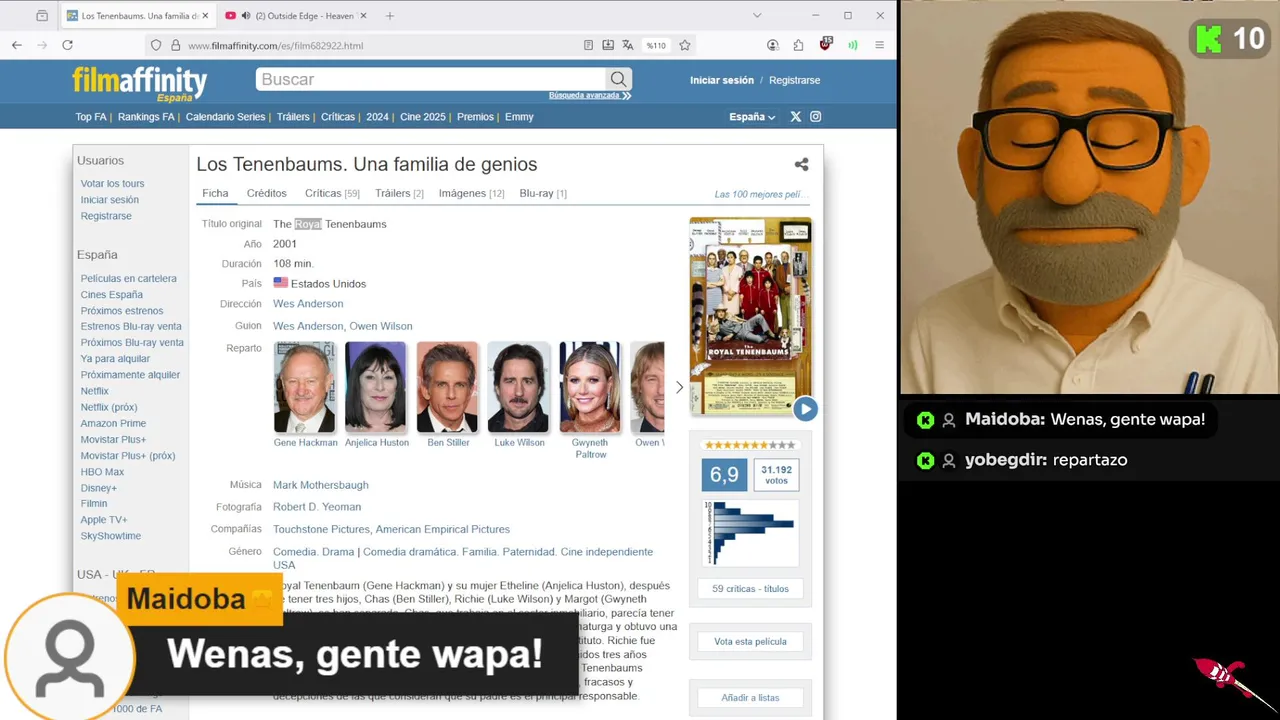Open the Cine 2025 menu item
The height and width of the screenshot is (720, 1280).
(x=423, y=117)
